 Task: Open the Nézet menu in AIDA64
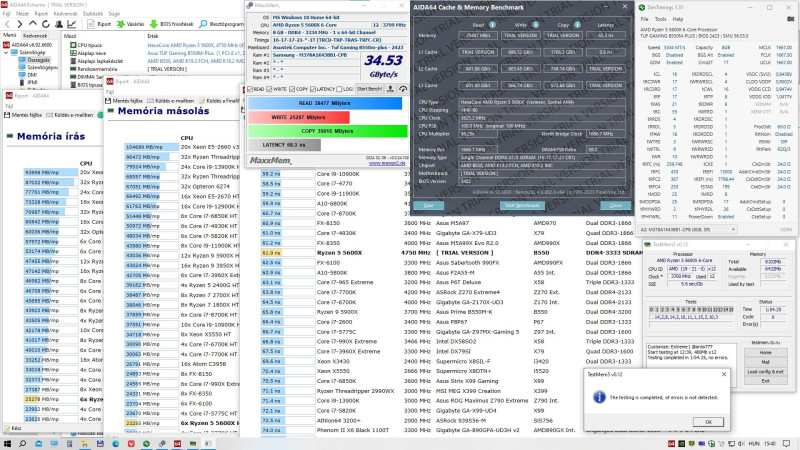pyautogui.click(x=22, y=14)
